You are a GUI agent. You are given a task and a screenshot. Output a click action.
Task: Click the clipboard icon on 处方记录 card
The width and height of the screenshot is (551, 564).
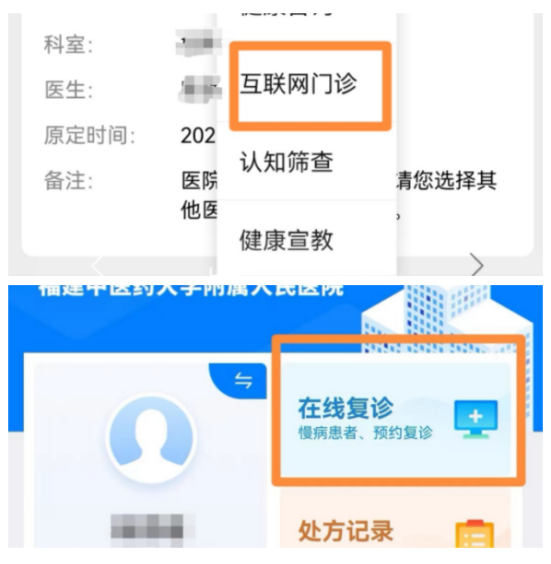[474, 535]
